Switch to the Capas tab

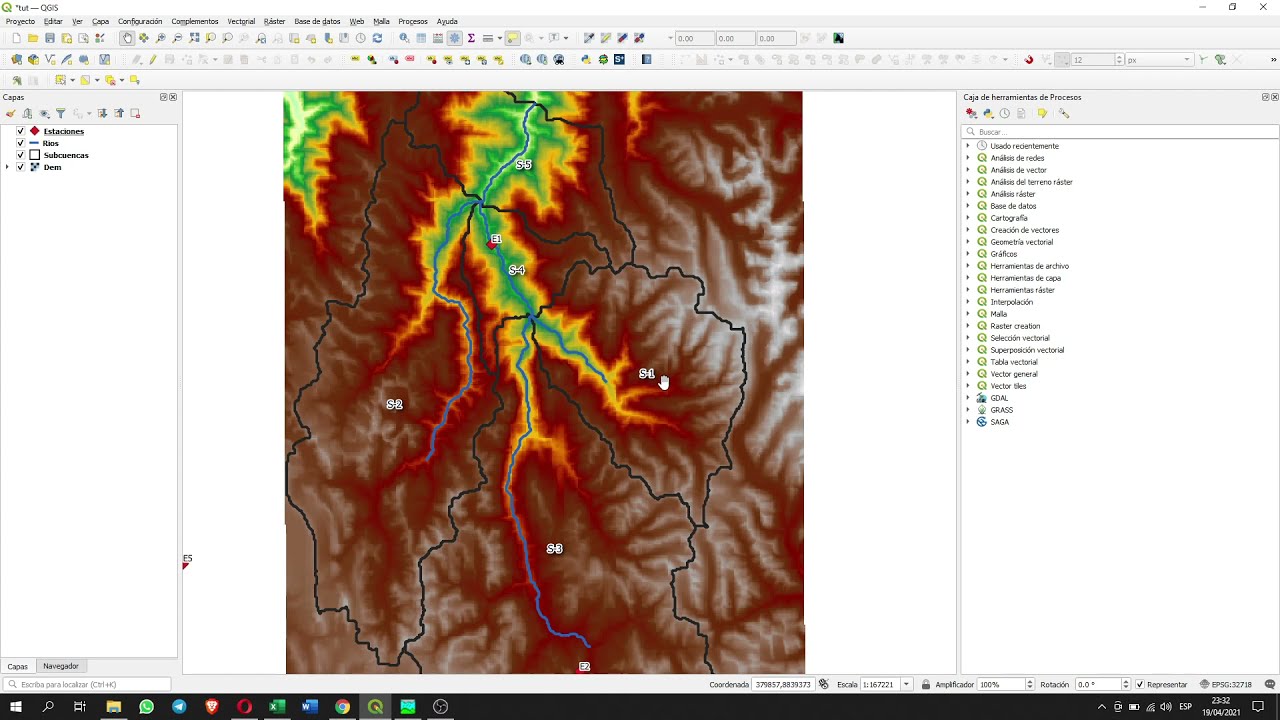pos(18,666)
